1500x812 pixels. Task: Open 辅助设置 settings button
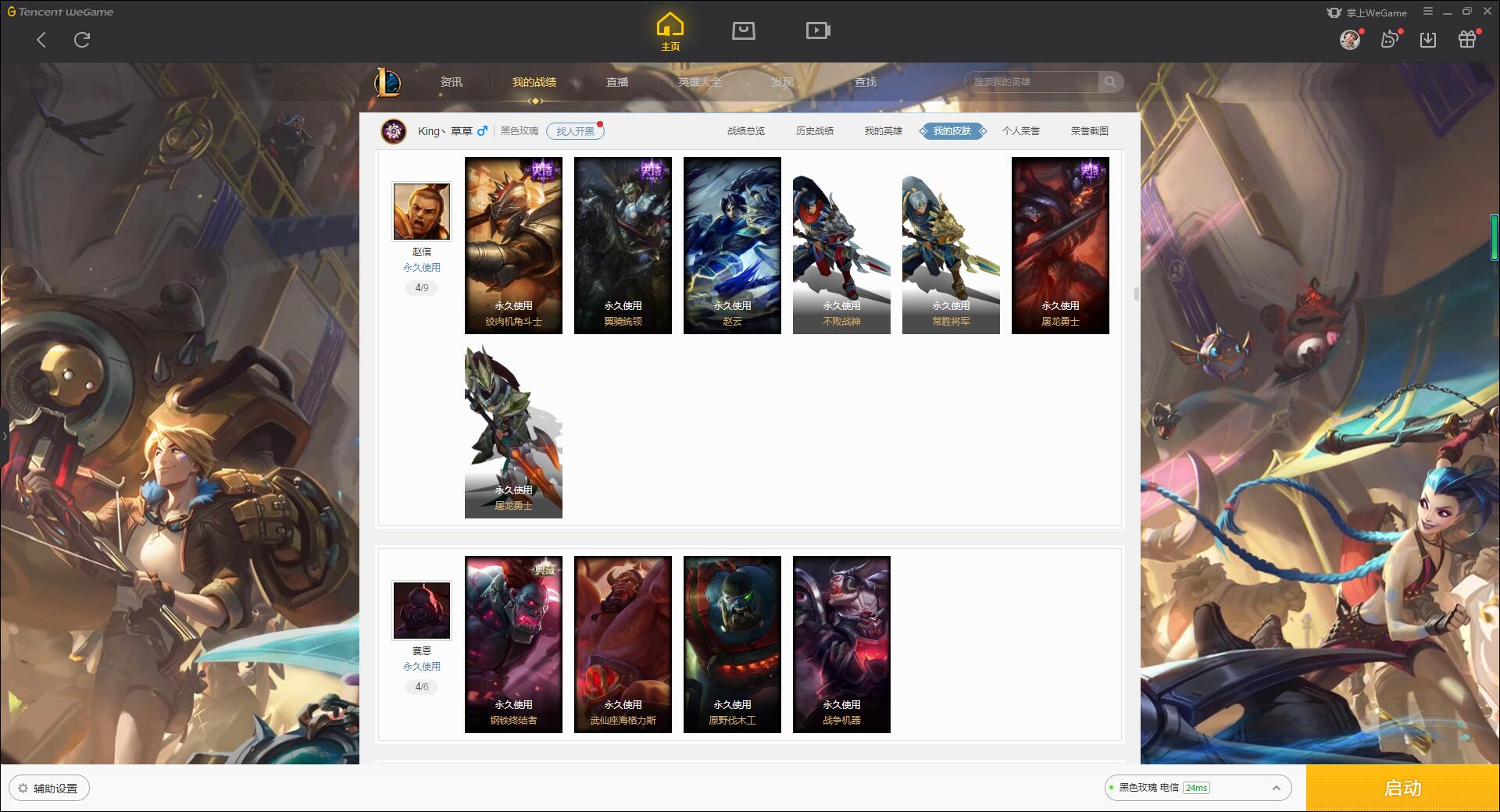click(49, 789)
